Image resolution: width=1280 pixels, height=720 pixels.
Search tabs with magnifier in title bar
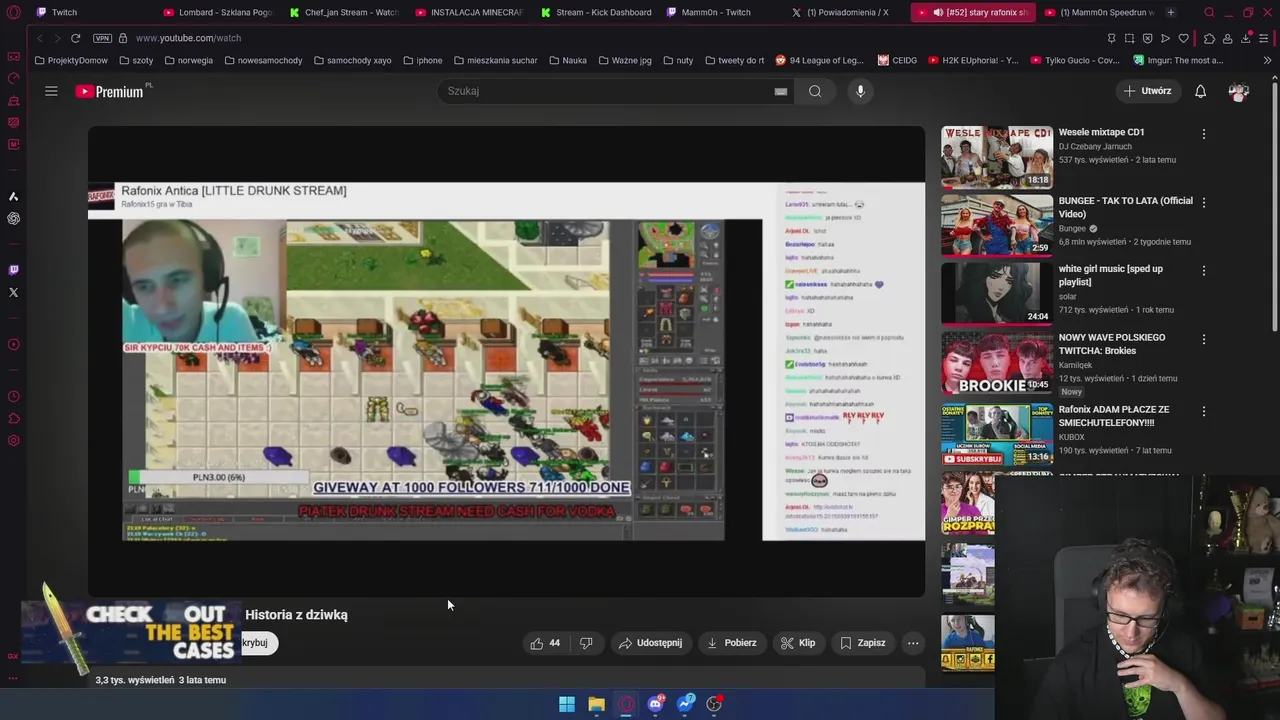tap(1209, 12)
